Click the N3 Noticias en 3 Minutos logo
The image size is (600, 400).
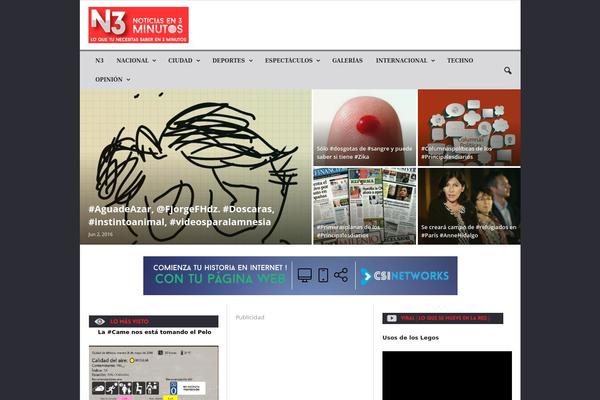[x=138, y=25]
